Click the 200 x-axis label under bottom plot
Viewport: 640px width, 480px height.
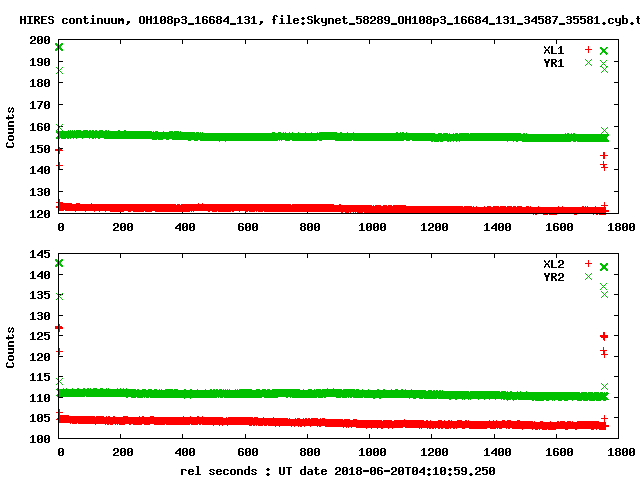pyautogui.click(x=123, y=452)
